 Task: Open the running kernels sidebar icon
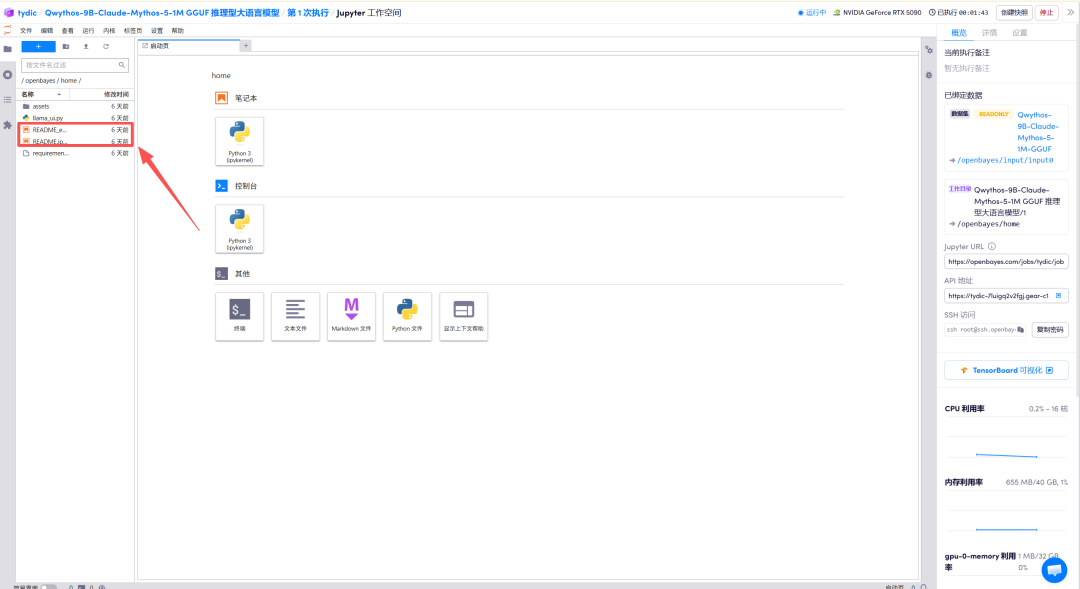tap(8, 74)
